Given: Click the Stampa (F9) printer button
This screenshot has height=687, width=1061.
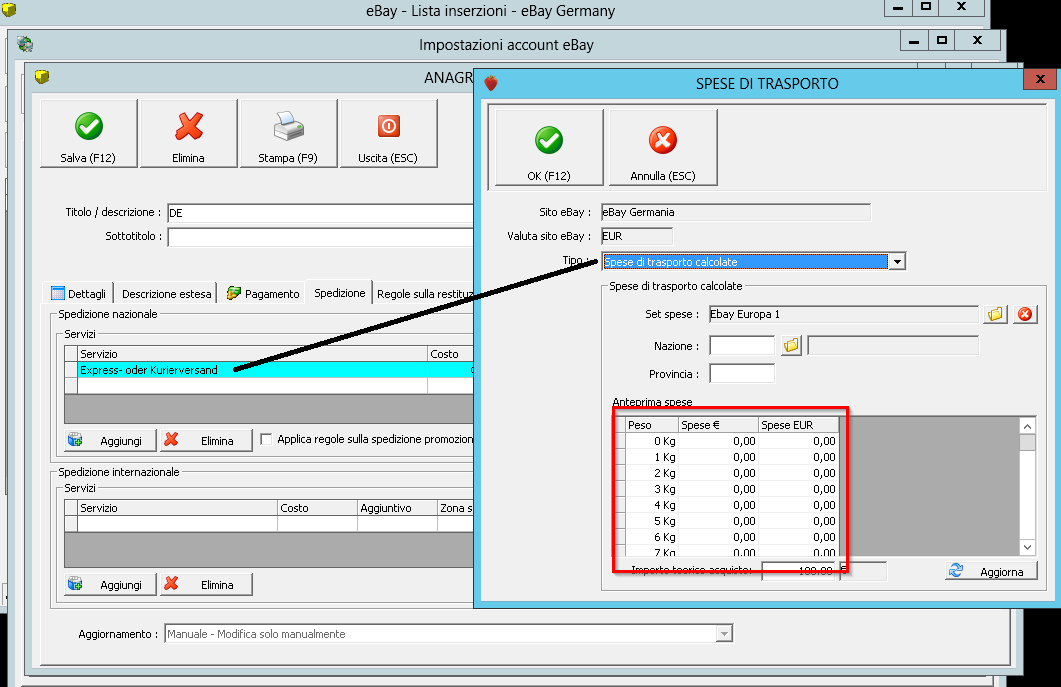Looking at the screenshot, I should click(288, 133).
